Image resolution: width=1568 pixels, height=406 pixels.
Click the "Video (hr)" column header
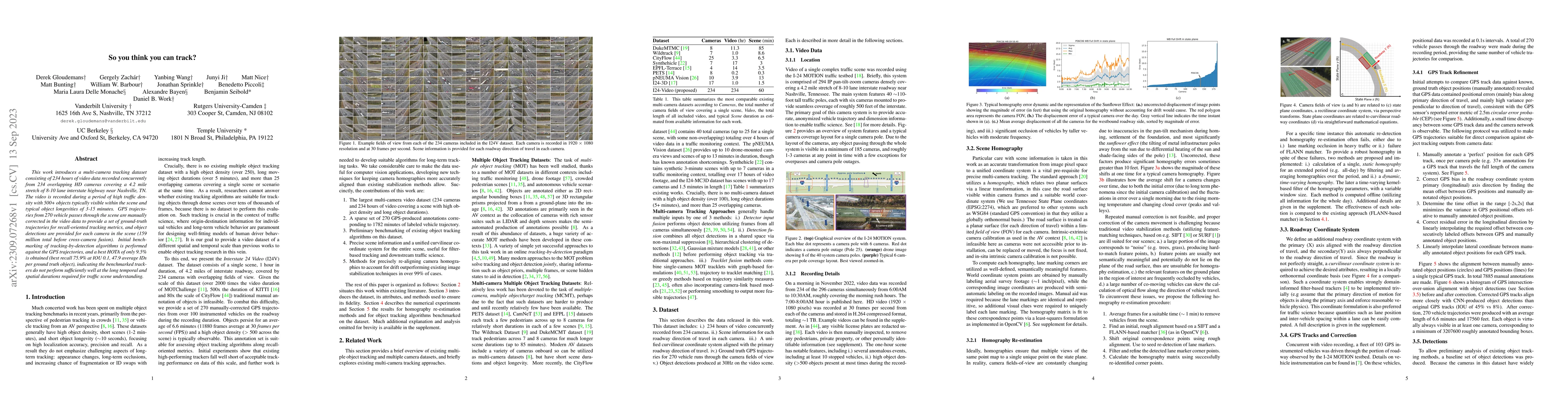point(734,41)
